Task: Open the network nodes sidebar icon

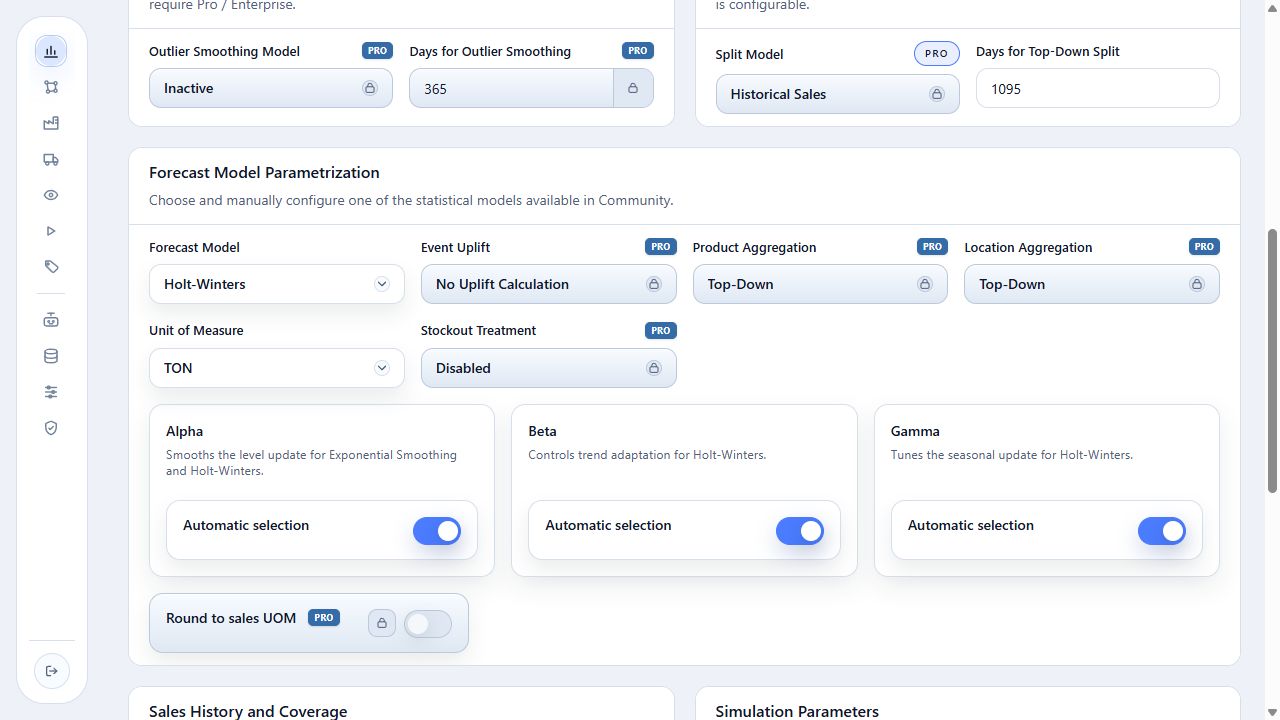Action: 51,87
